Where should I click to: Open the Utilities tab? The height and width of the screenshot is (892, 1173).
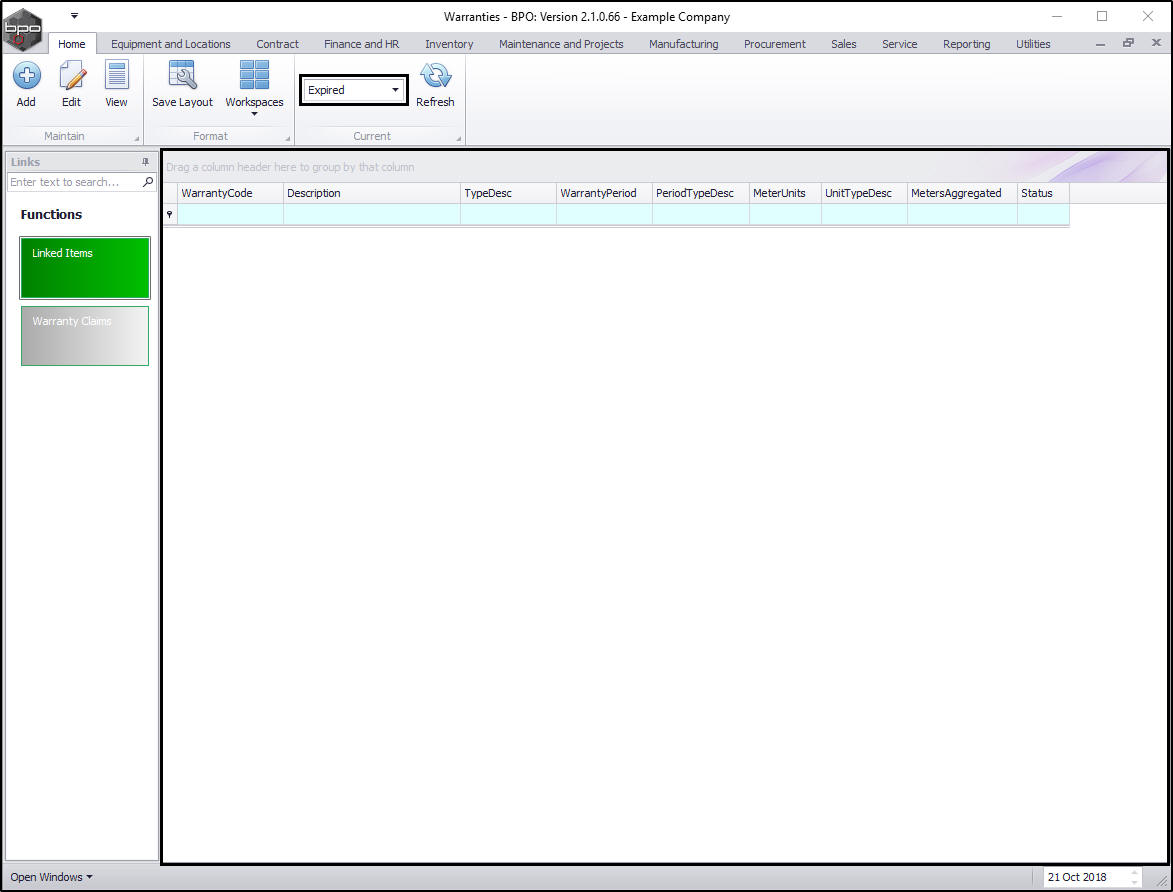(x=1033, y=44)
